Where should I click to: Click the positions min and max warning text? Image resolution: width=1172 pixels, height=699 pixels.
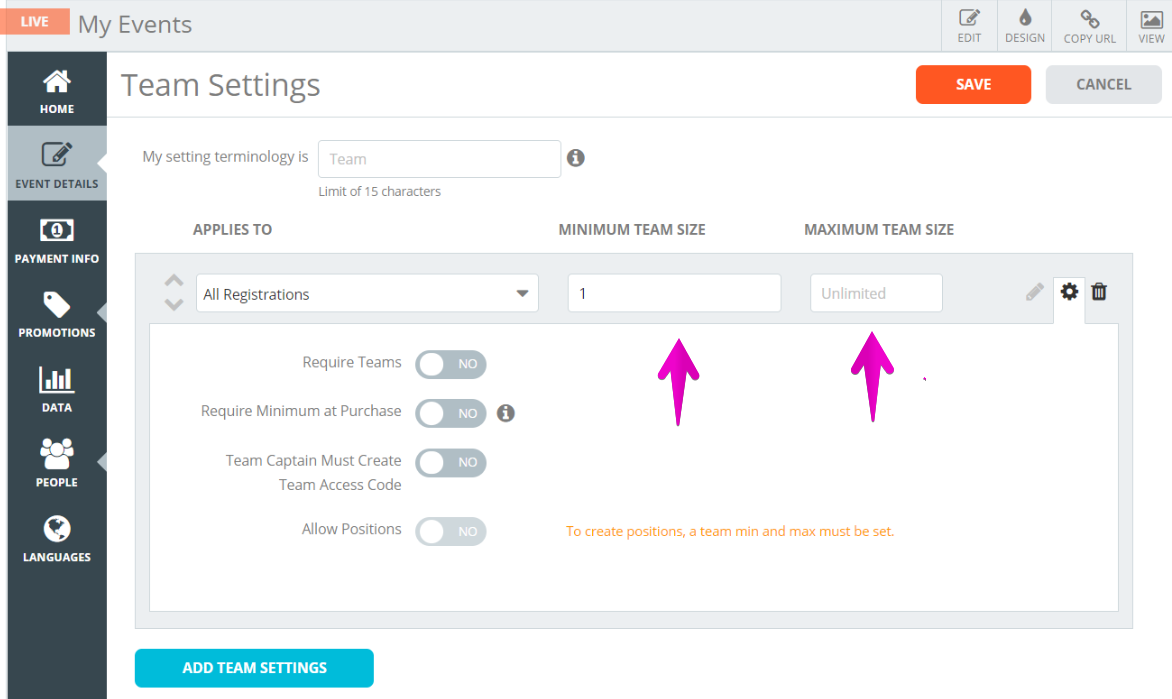[730, 532]
